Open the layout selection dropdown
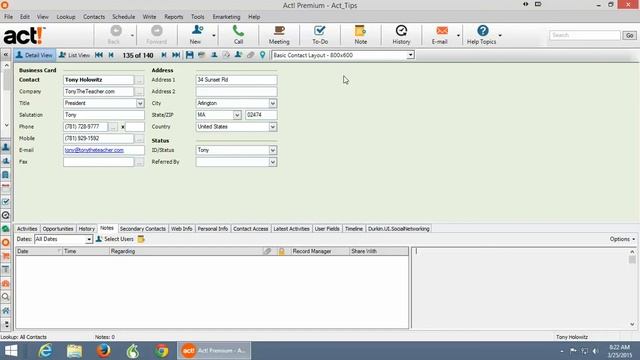The width and height of the screenshot is (640, 360). (410, 55)
